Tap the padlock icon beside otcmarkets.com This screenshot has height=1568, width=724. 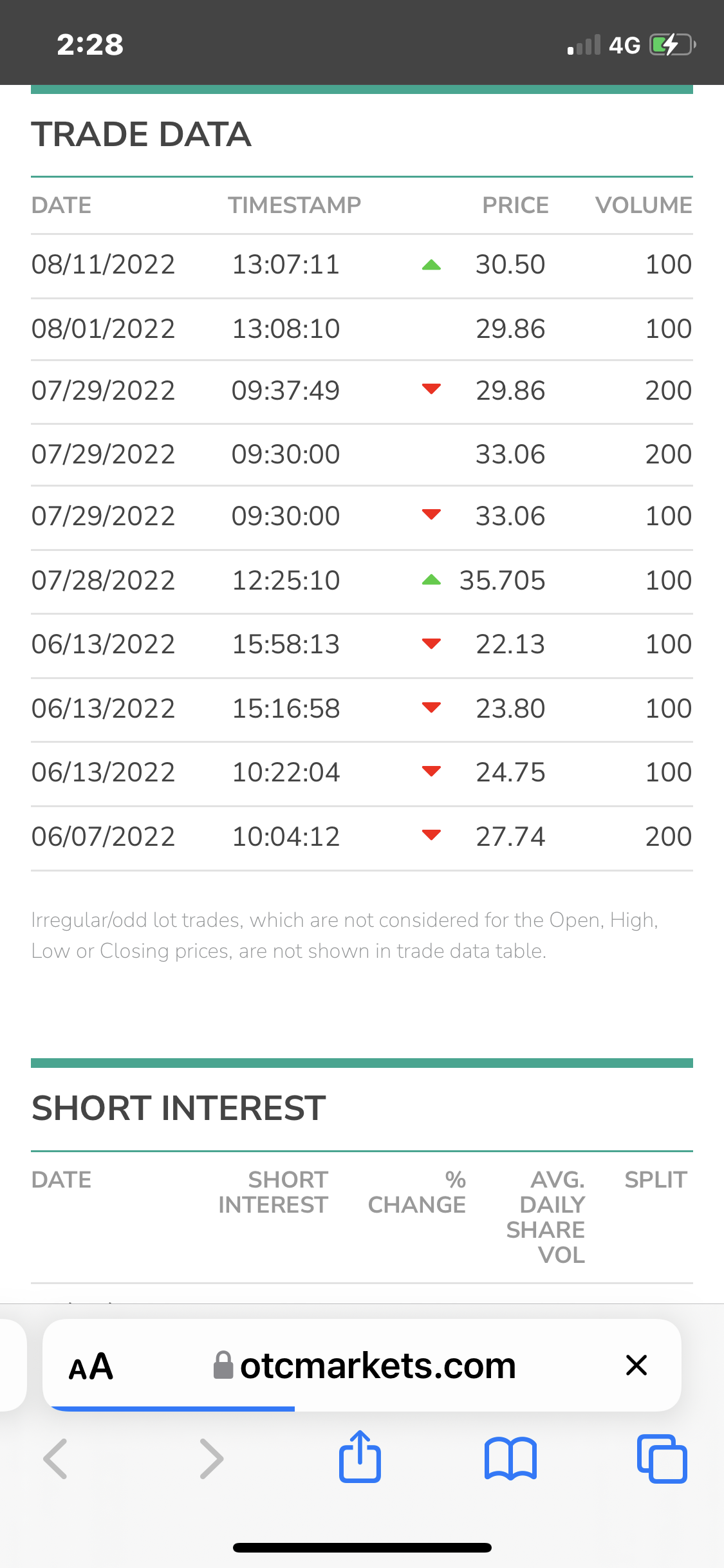point(223,1365)
